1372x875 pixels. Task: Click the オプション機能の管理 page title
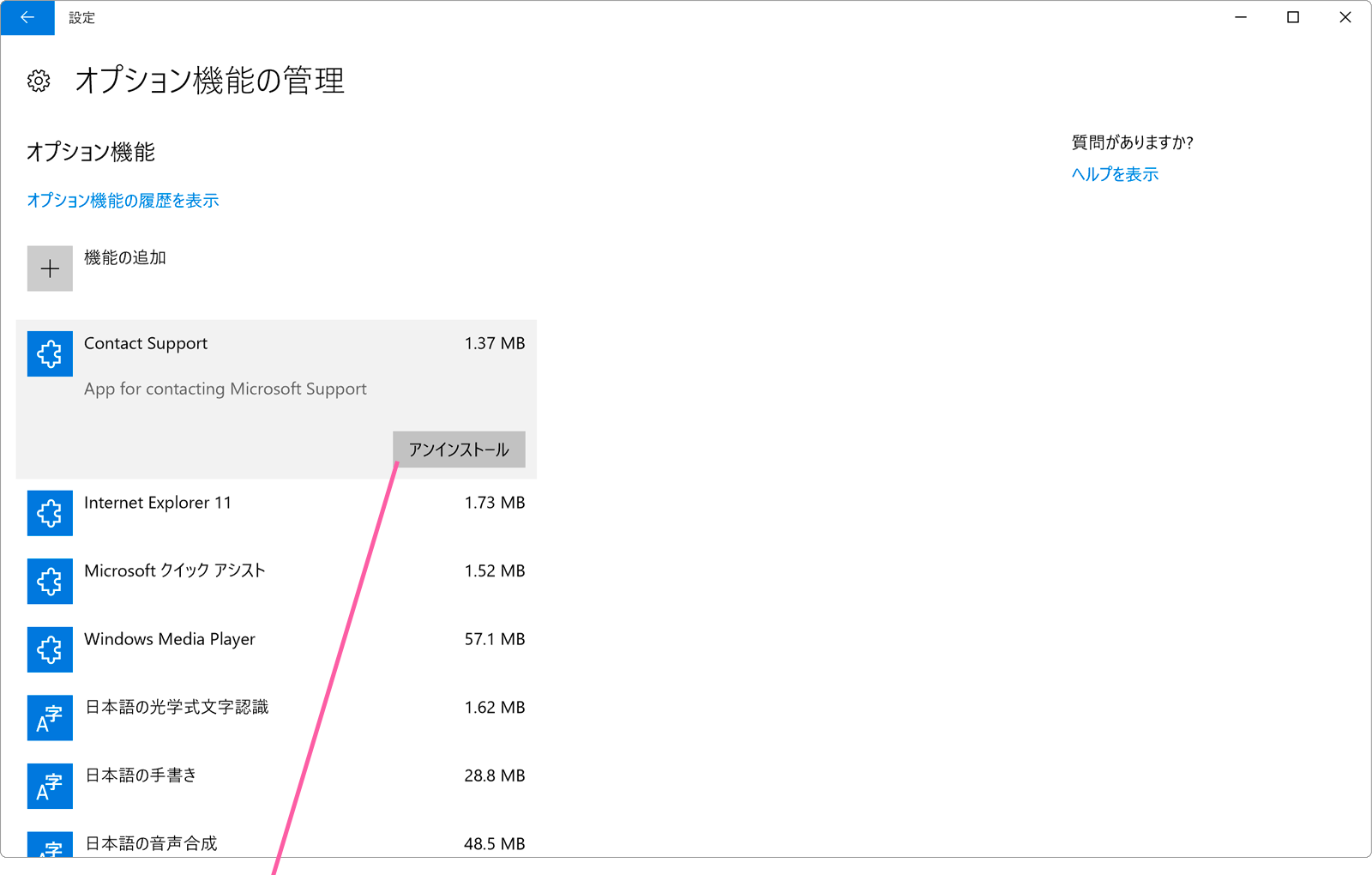[209, 81]
